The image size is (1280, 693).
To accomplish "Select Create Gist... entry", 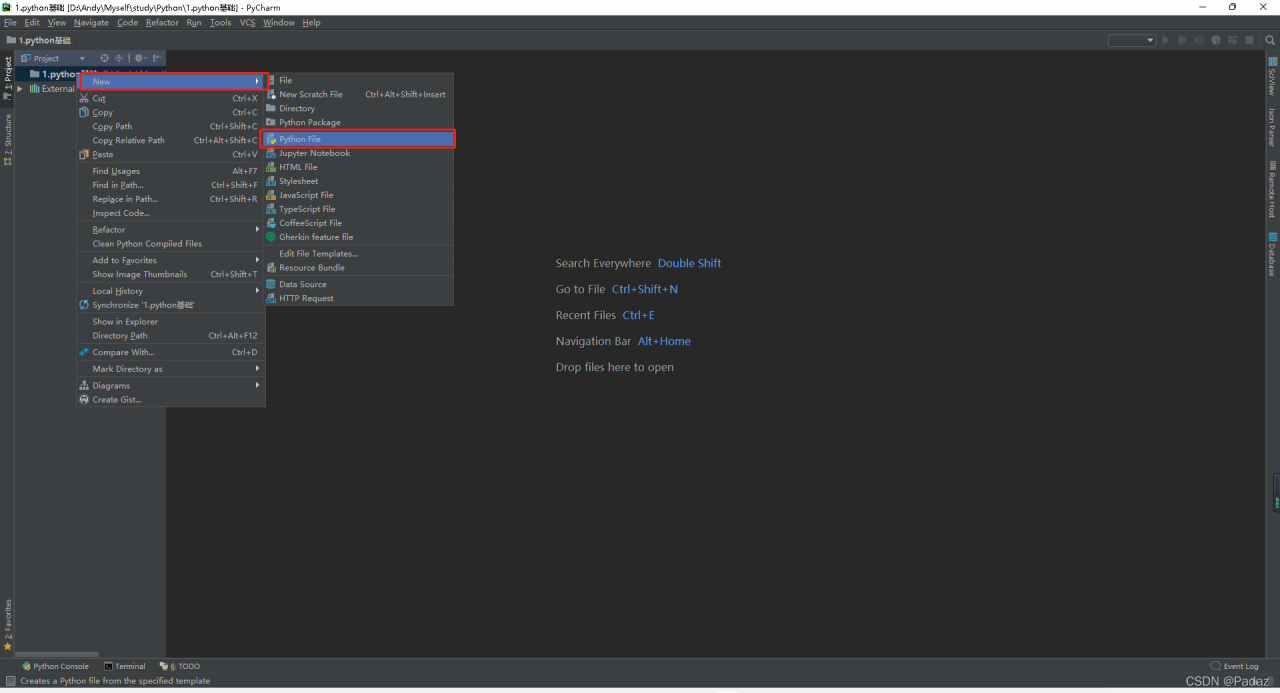I will point(171,399).
